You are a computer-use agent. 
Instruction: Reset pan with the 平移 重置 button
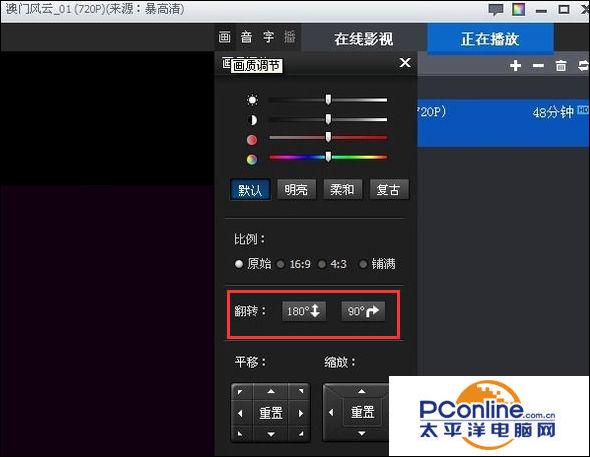tap(271, 413)
